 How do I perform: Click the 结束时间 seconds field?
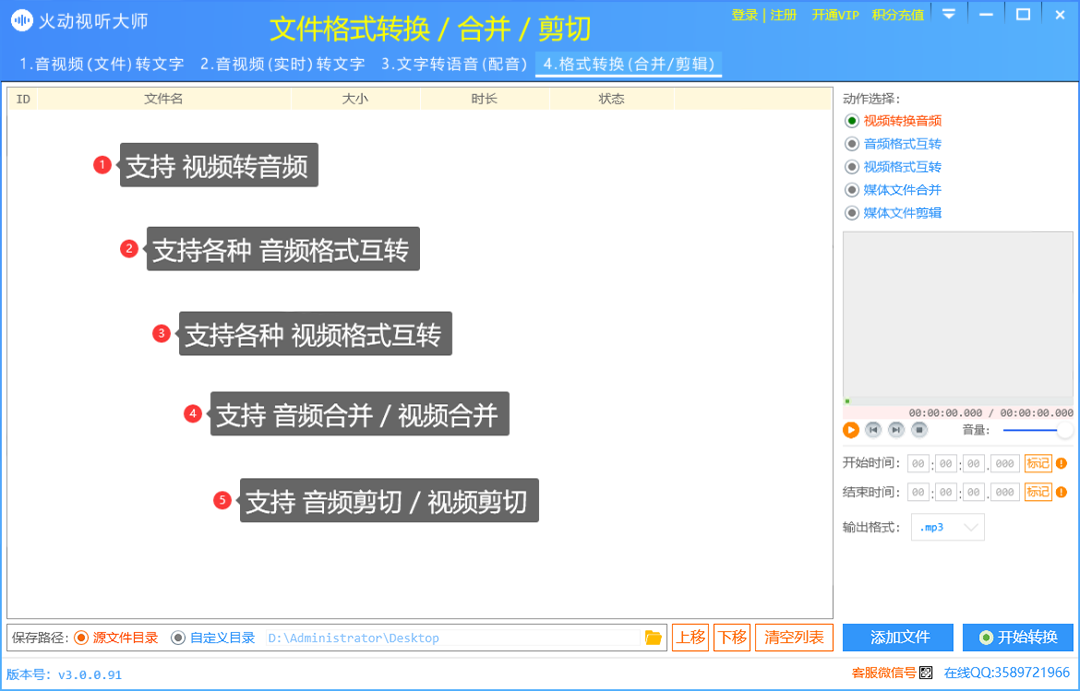(973, 492)
